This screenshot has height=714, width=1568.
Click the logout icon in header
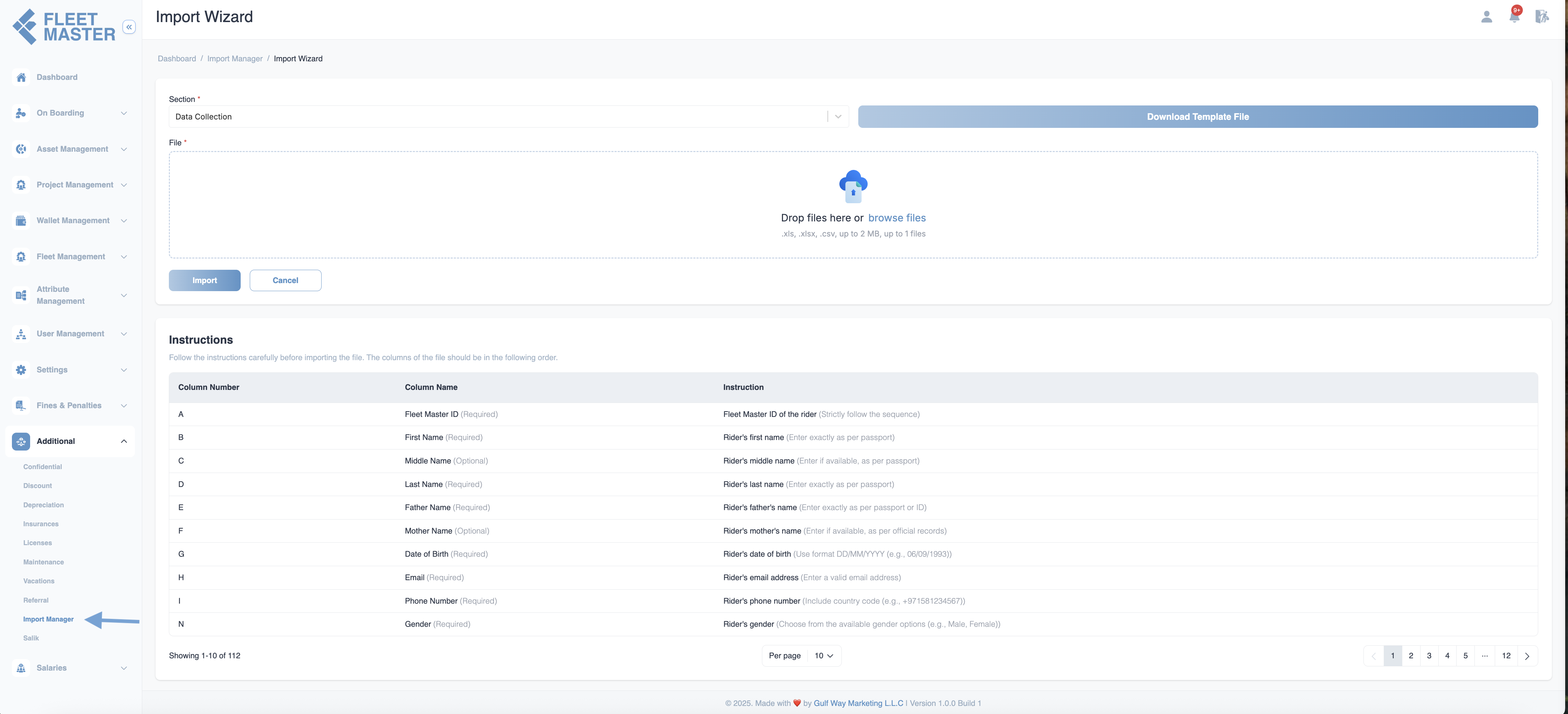[1542, 16]
